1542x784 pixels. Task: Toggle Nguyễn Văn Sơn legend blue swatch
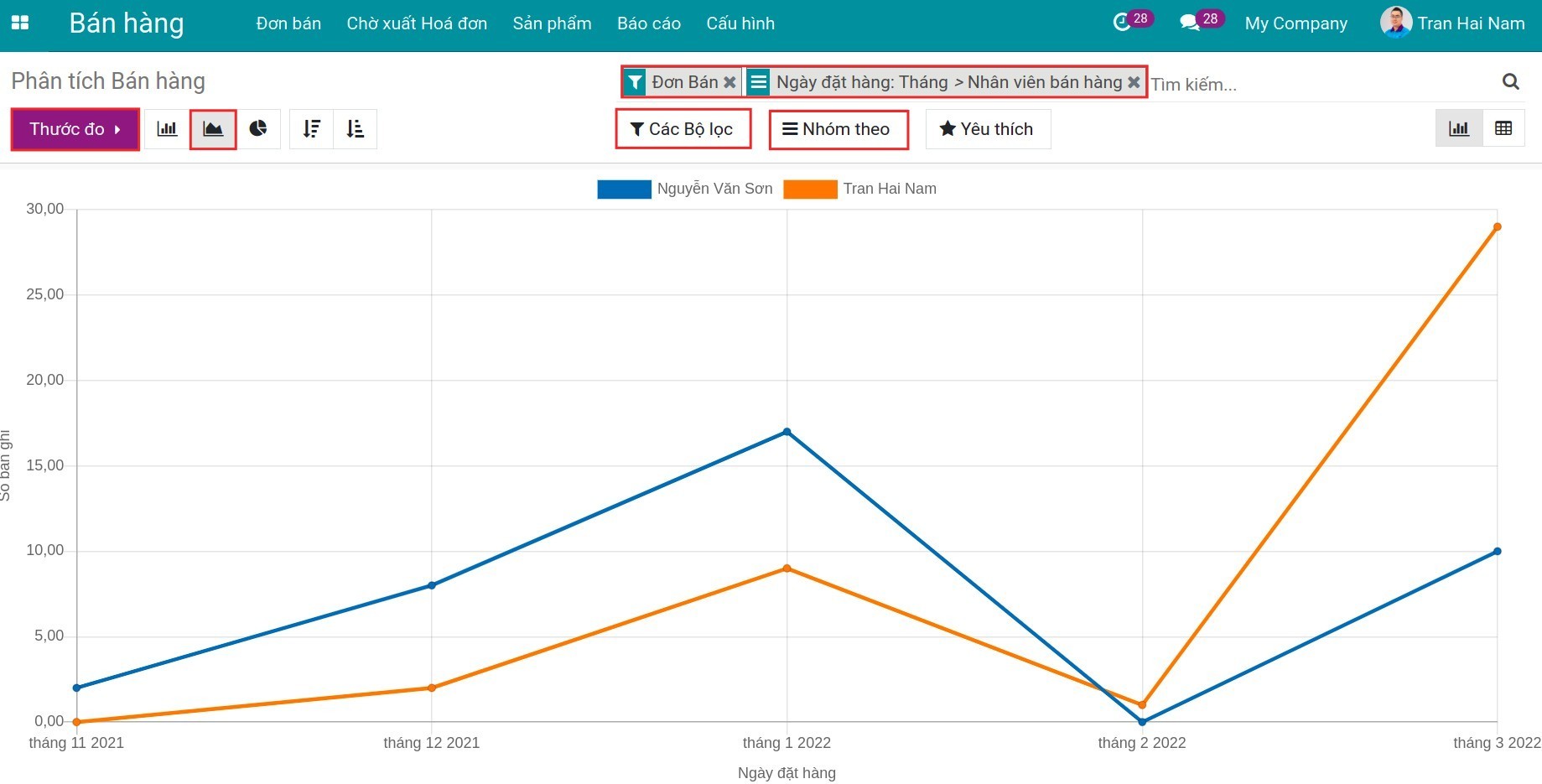[624, 190]
